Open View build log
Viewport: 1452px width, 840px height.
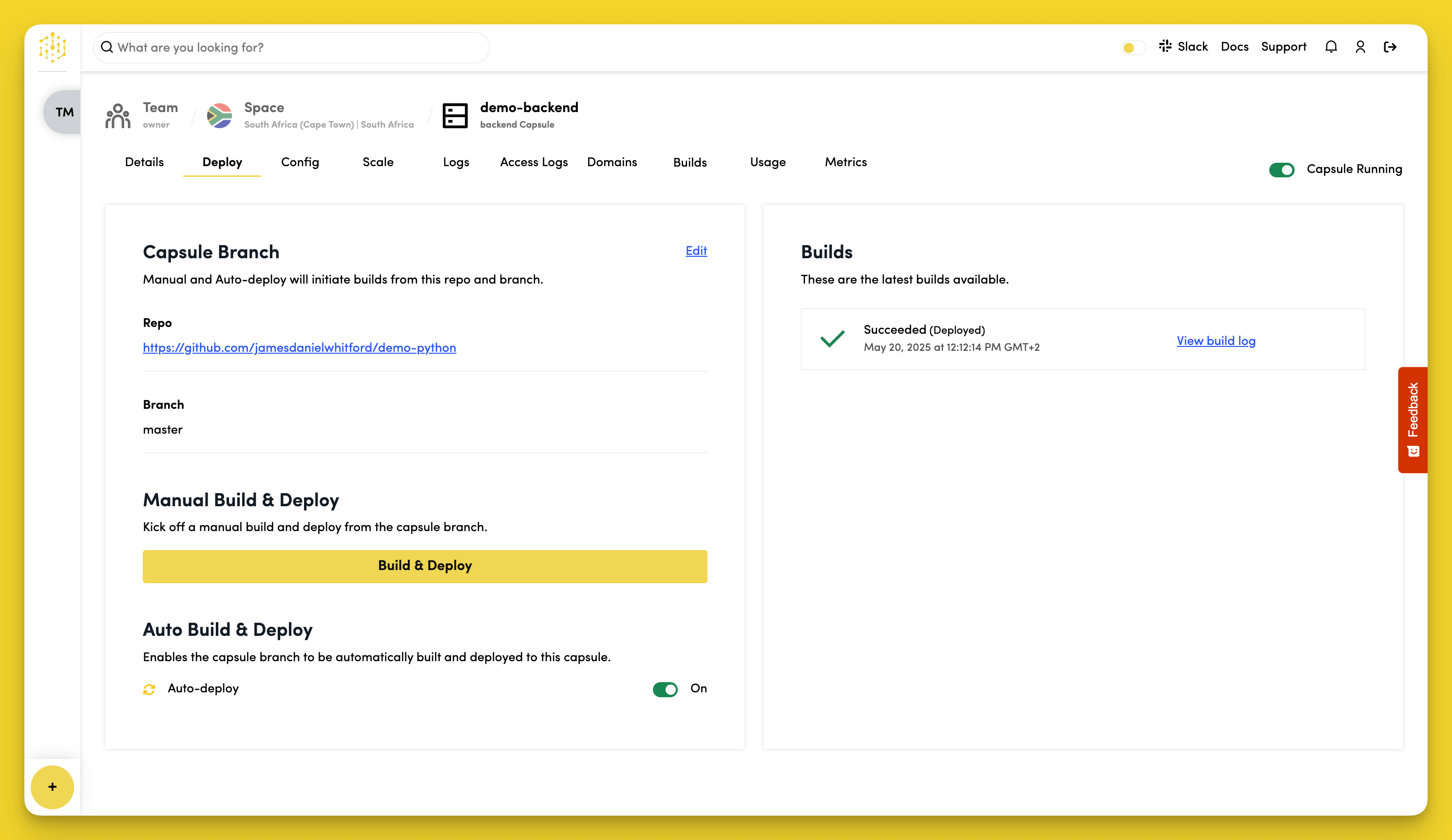pos(1216,341)
